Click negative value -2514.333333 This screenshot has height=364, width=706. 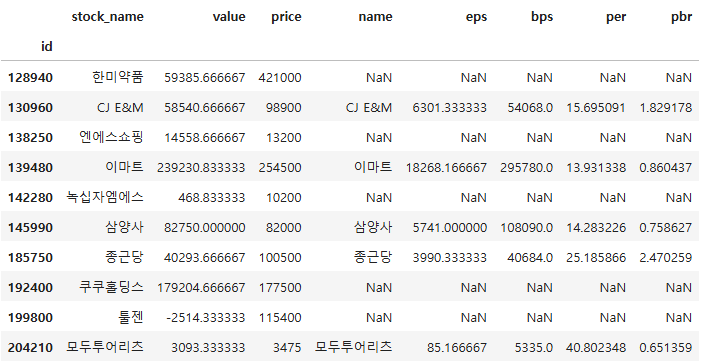click(206, 318)
